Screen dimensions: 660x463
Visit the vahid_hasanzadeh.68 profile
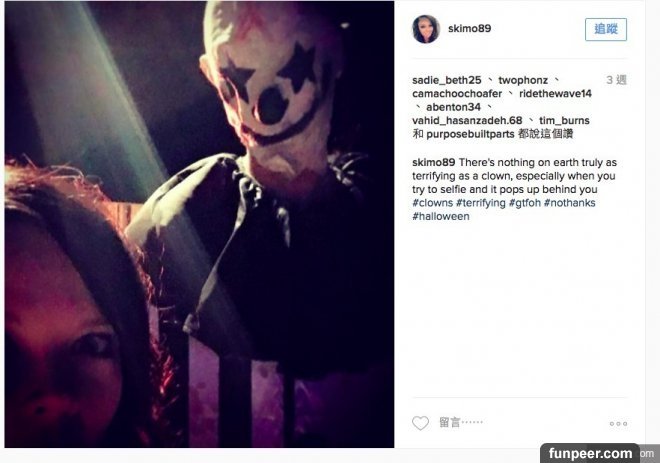[467, 120]
